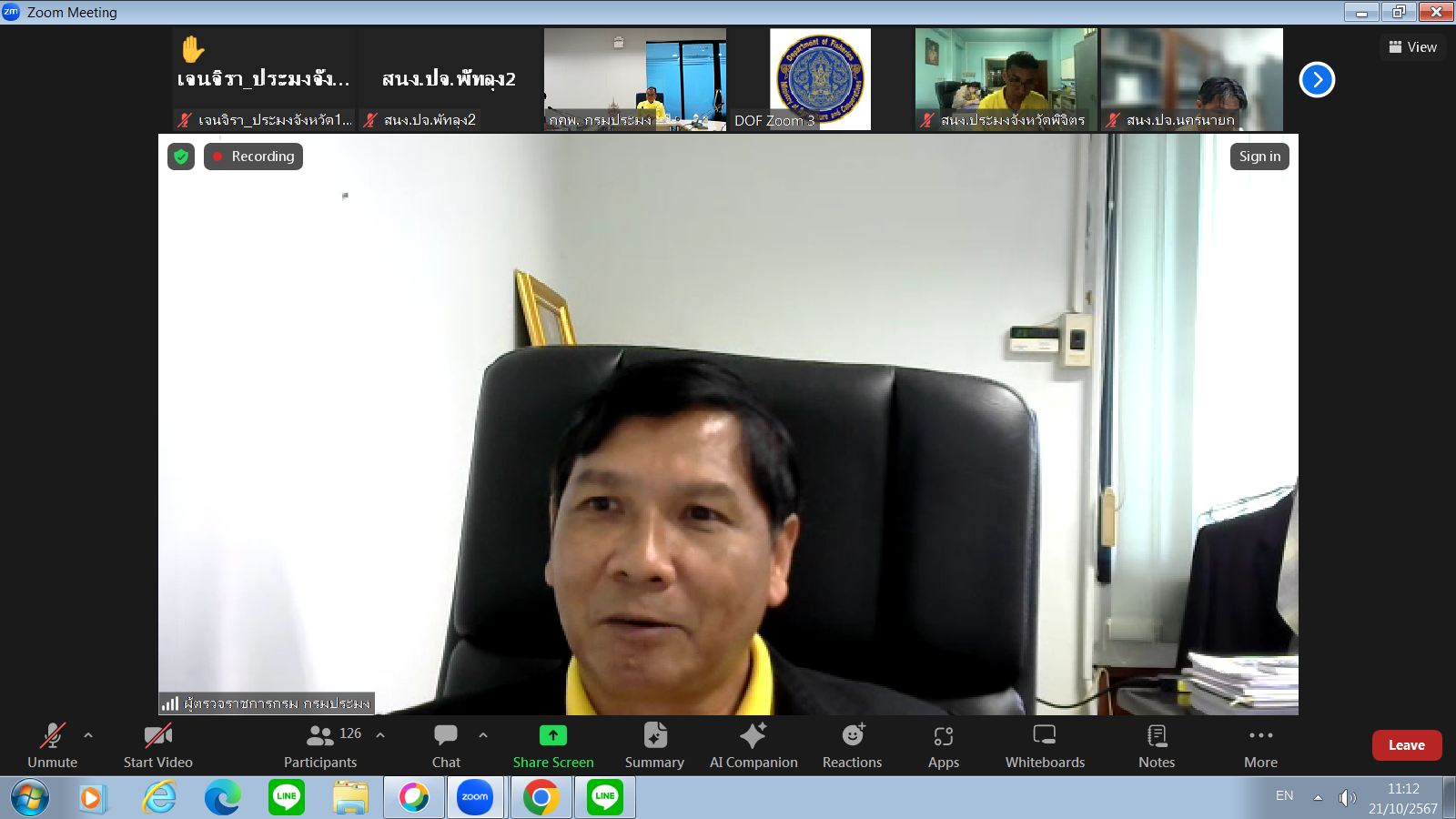Viewport: 1456px width, 819px height.
Task: Open Apps panel
Action: coord(944,745)
